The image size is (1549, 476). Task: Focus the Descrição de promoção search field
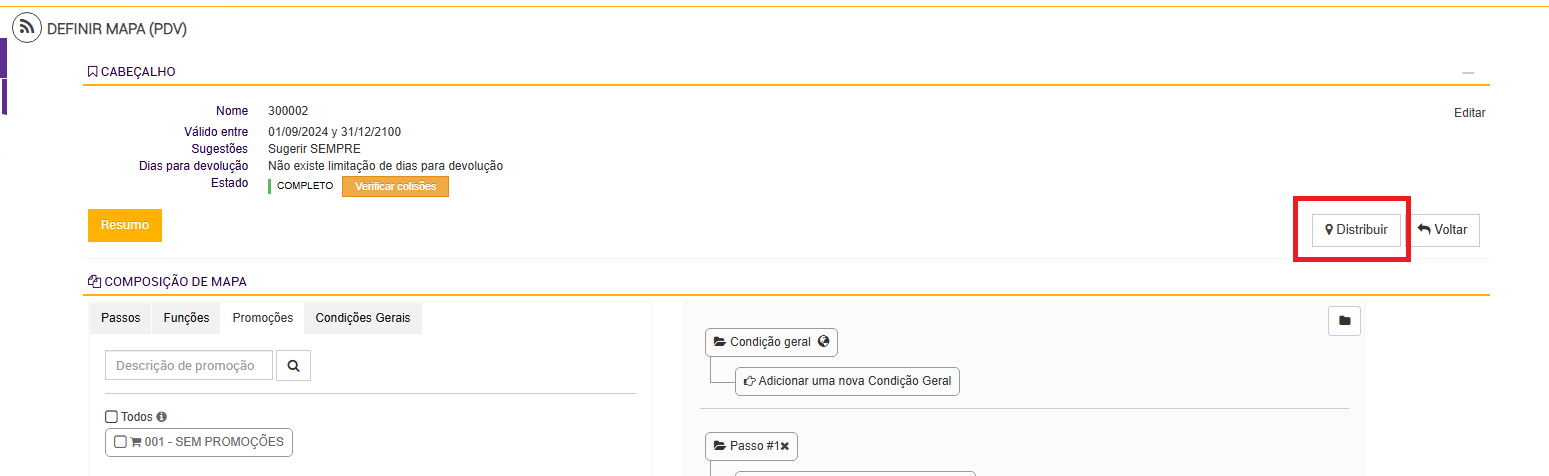coord(189,366)
